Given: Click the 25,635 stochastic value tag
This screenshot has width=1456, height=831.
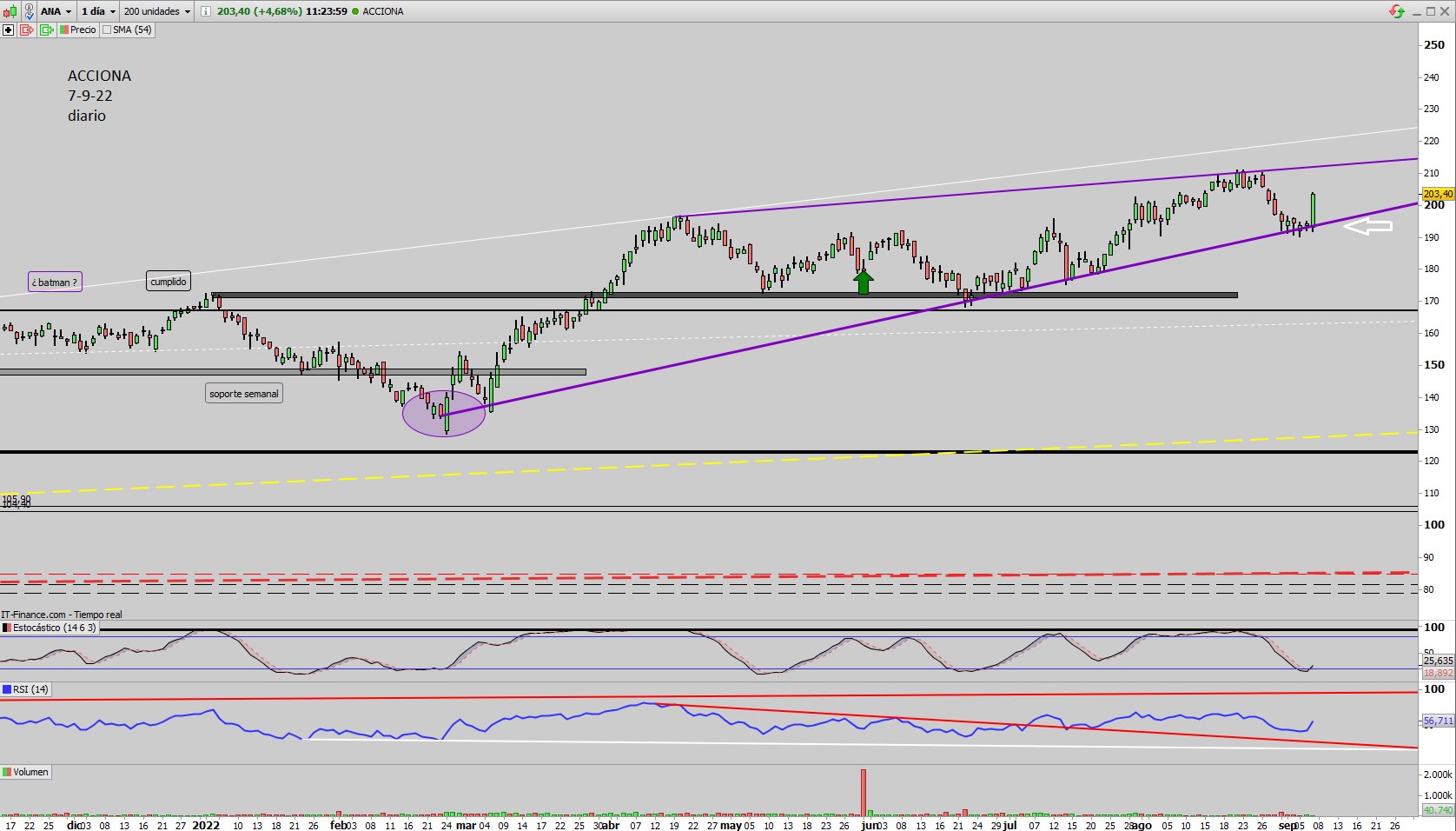Looking at the screenshot, I should [x=1439, y=661].
